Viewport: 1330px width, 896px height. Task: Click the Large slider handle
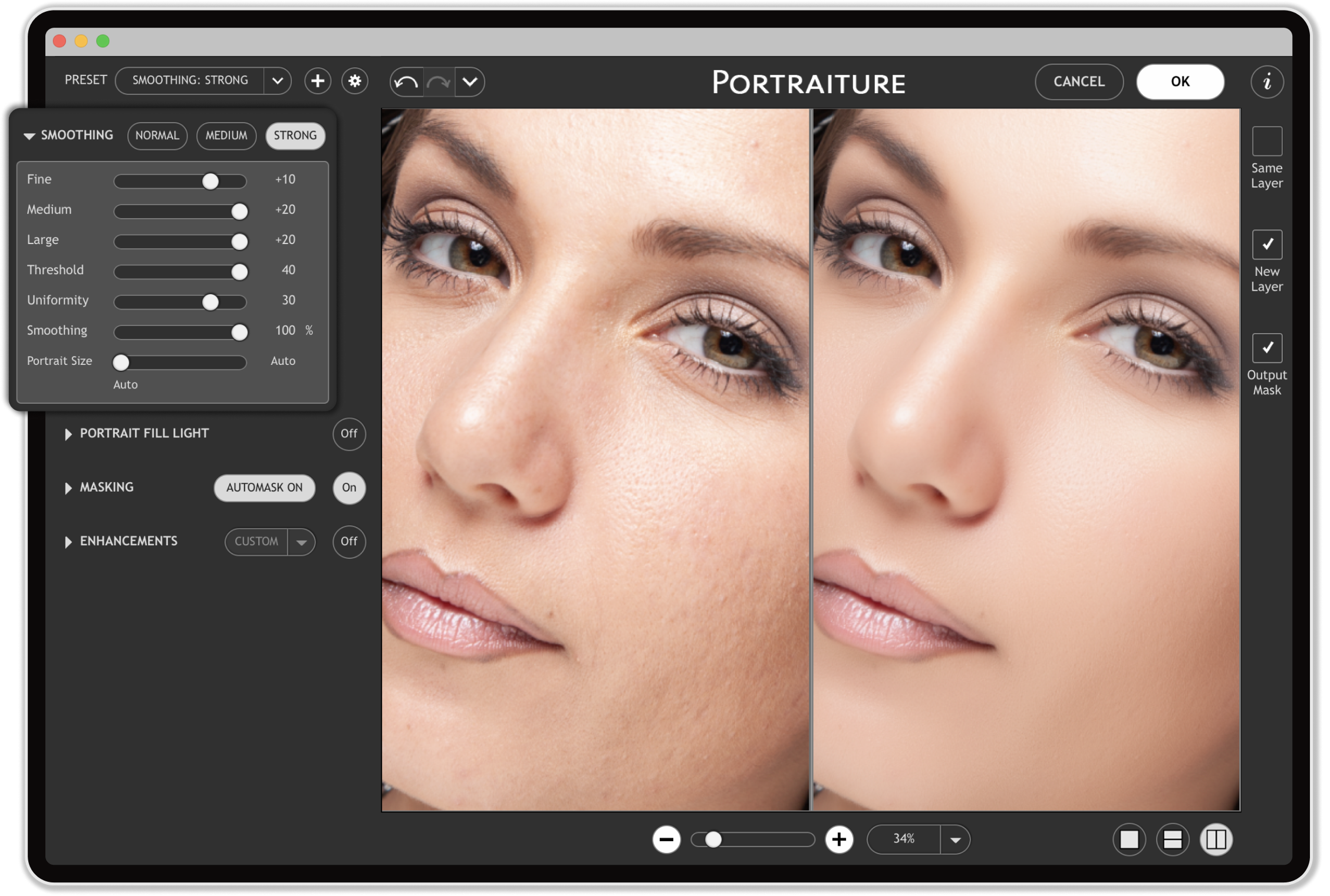pyautogui.click(x=239, y=241)
